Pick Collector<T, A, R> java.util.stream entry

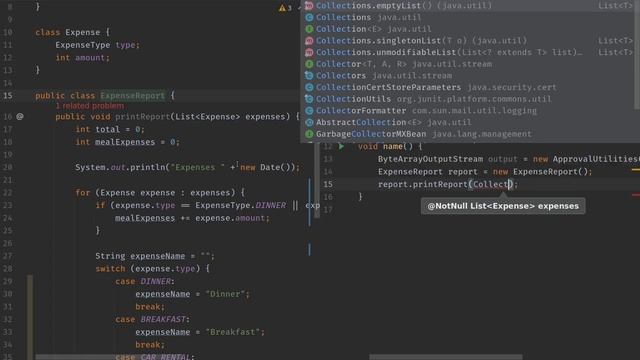pyautogui.click(x=469, y=64)
